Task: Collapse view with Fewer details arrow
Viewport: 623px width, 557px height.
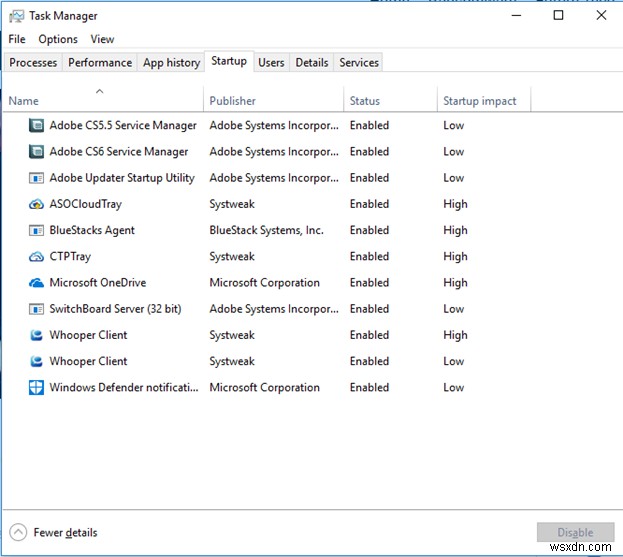Action: [x=18, y=532]
